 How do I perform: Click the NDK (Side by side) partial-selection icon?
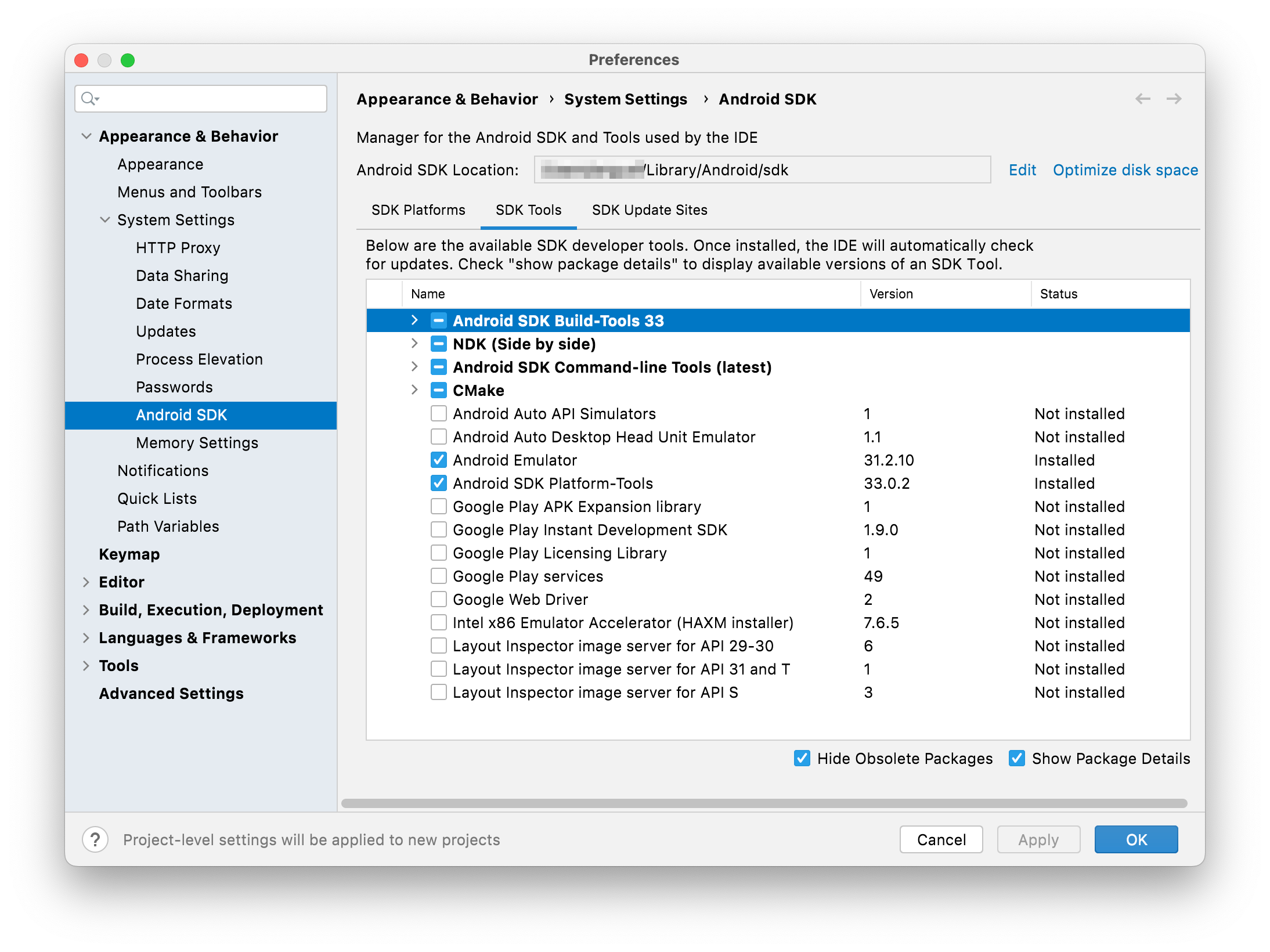[x=439, y=344]
